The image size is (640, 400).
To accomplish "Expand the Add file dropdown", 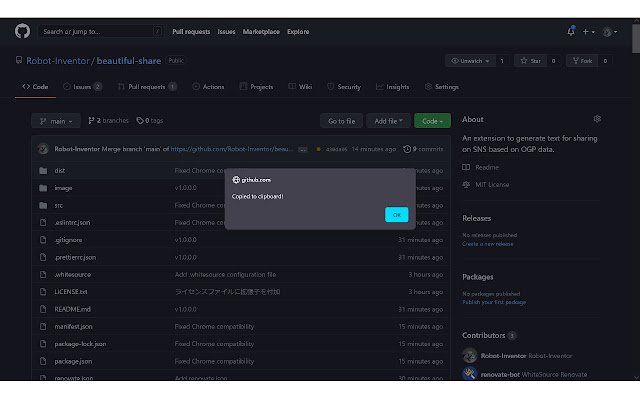I will pos(388,121).
